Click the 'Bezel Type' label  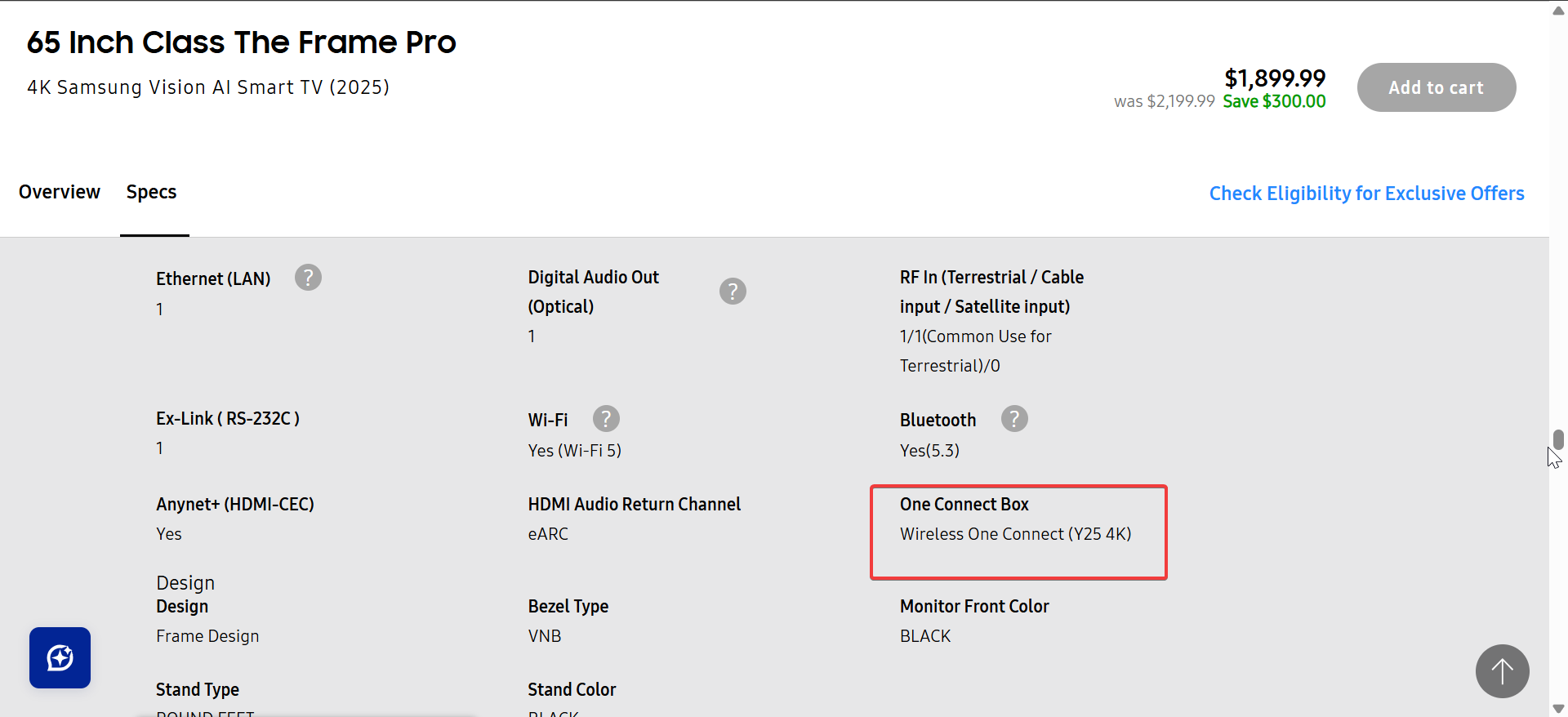[x=568, y=607]
